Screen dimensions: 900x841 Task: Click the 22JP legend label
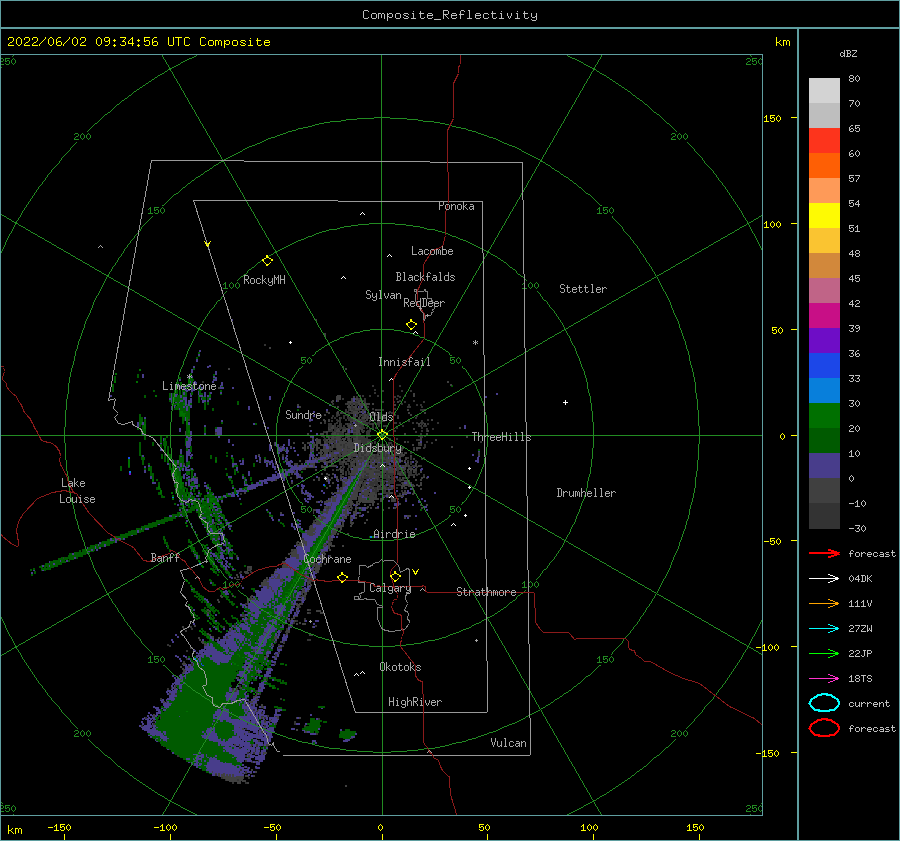860,653
